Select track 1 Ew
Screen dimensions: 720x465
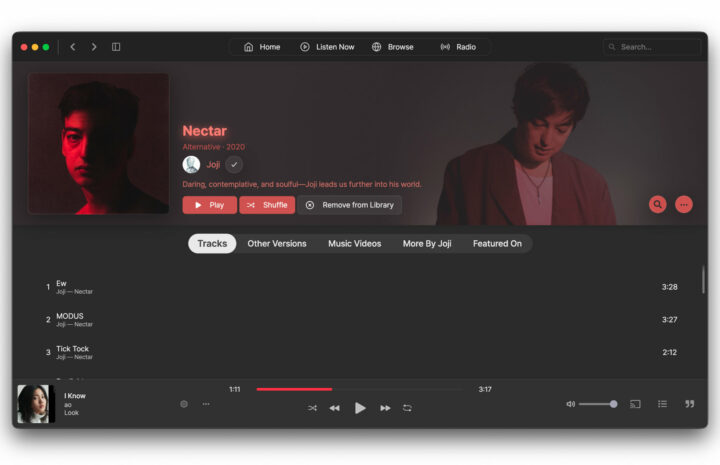pyautogui.click(x=360, y=287)
